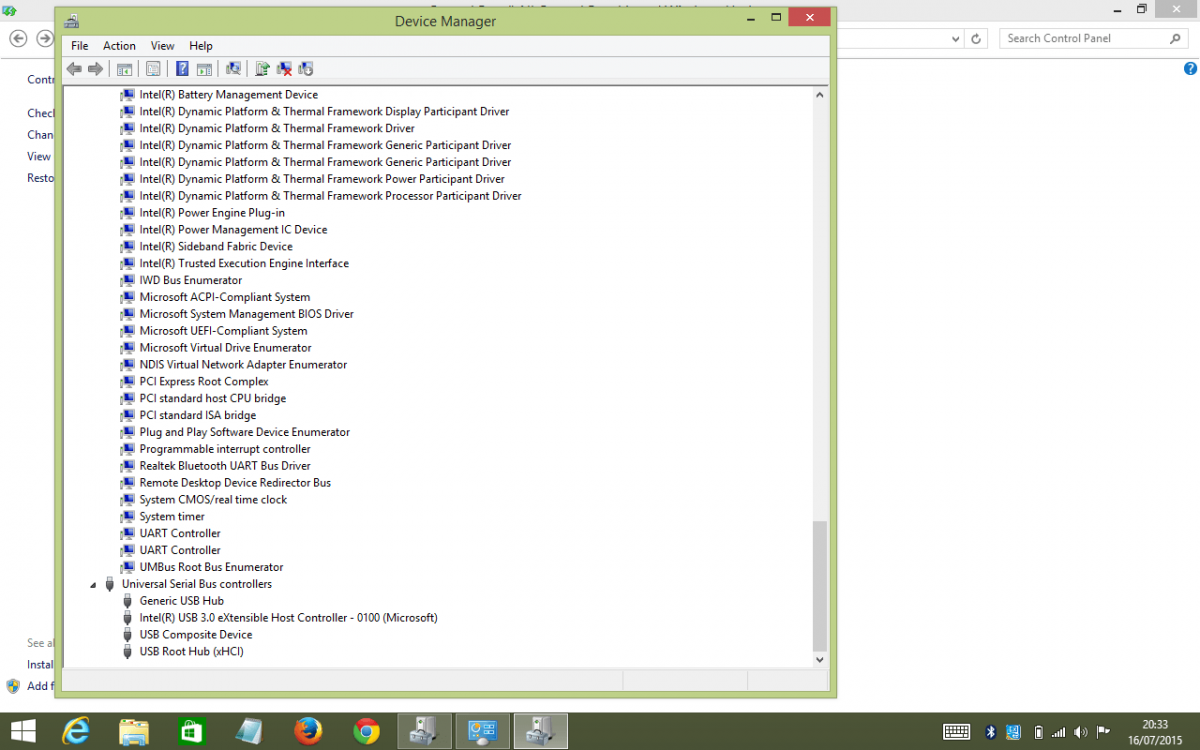Viewport: 1200px width, 750px height.
Task: Click the Disable device icon with down arrow
Action: [306, 69]
